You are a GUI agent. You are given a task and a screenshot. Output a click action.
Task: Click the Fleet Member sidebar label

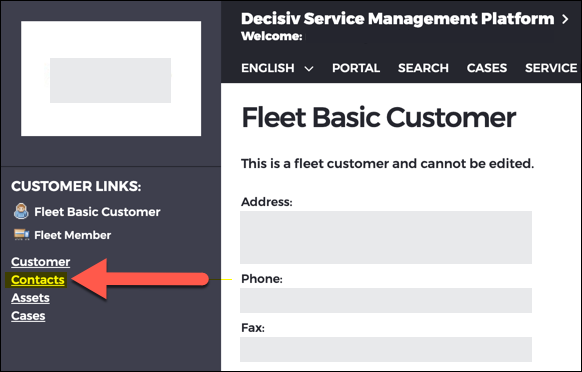pos(73,235)
